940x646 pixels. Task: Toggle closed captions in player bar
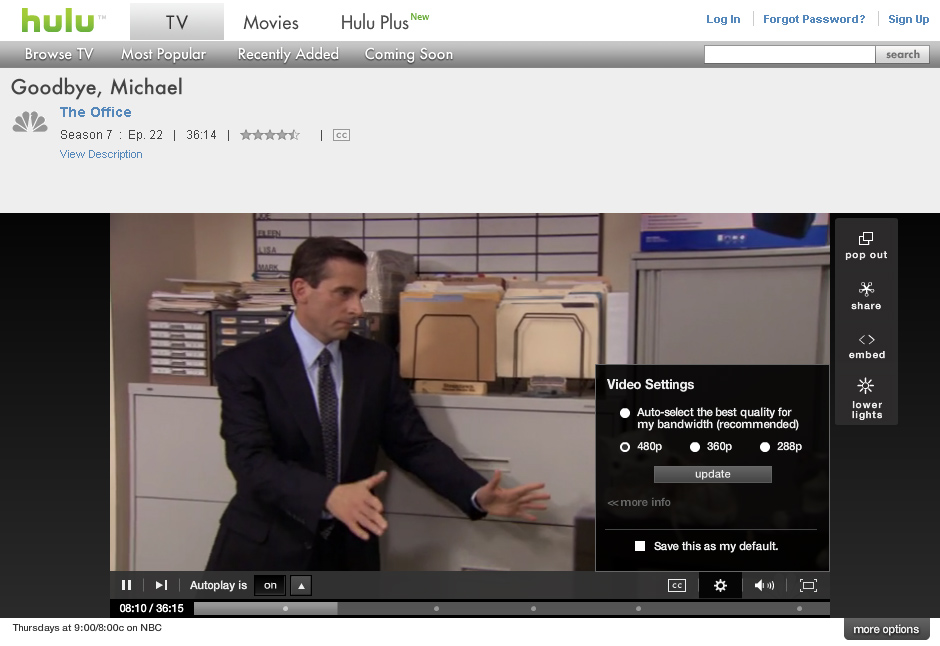(677, 585)
